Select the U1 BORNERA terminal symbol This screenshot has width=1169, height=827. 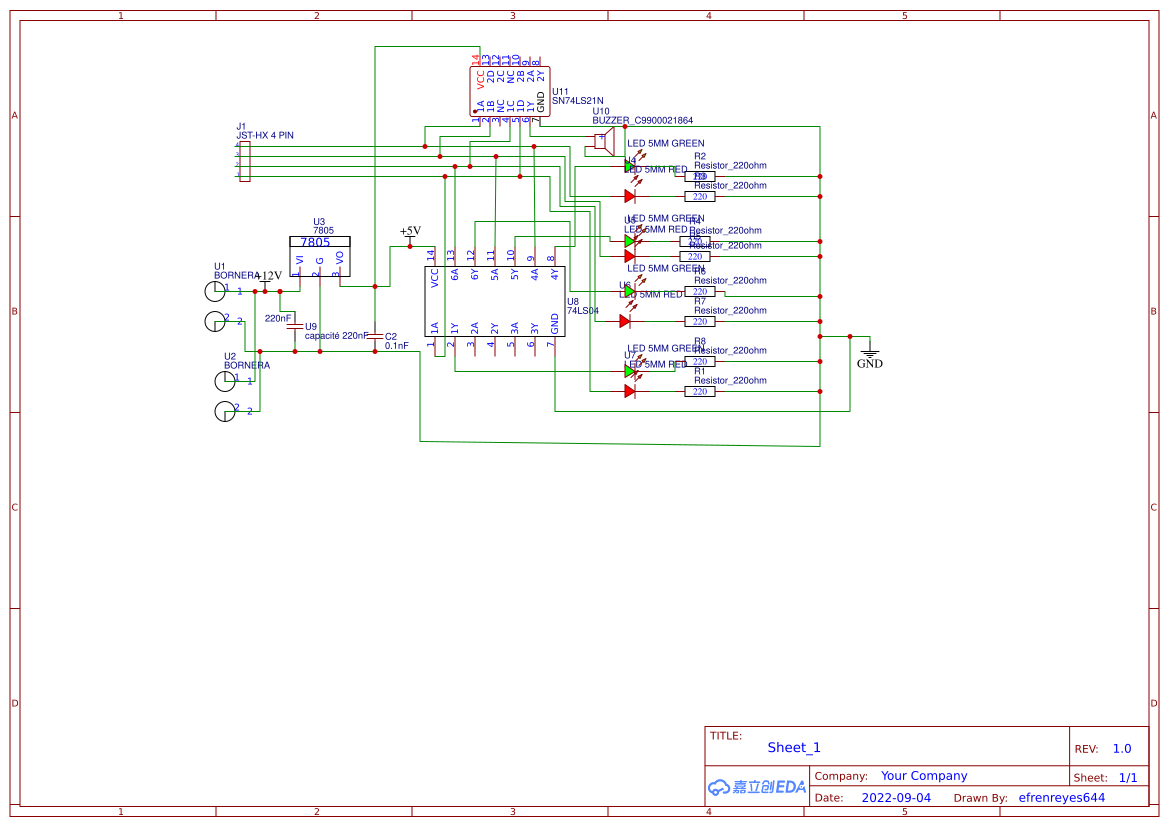[216, 290]
